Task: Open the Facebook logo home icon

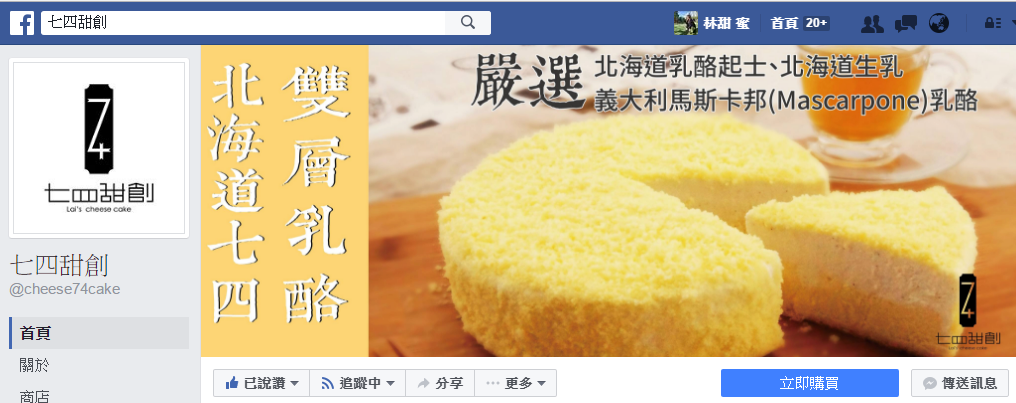Action: click(22, 23)
